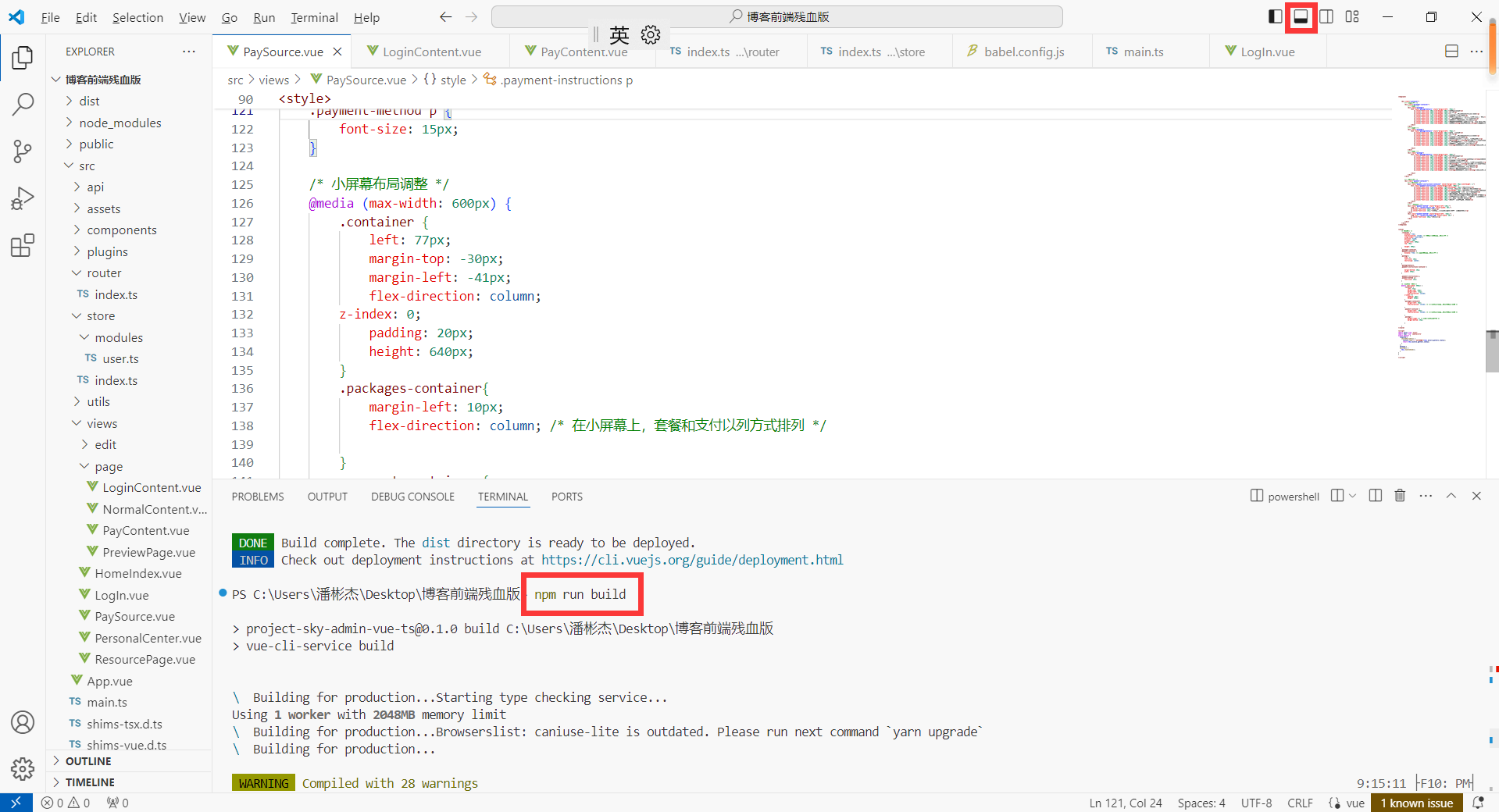
Task: Expand the OUTLINE section
Action: click(88, 761)
